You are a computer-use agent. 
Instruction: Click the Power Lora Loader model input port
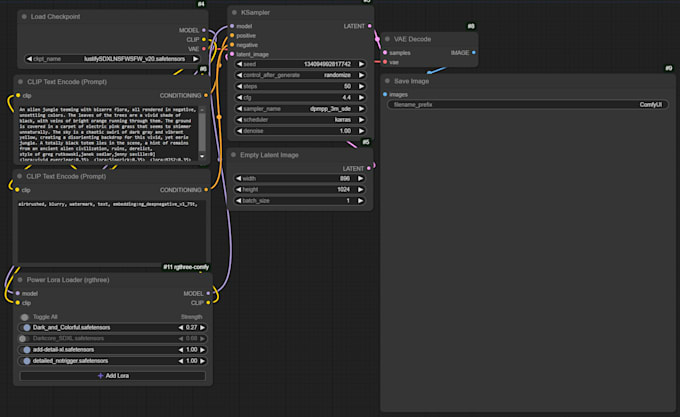pos(18,293)
